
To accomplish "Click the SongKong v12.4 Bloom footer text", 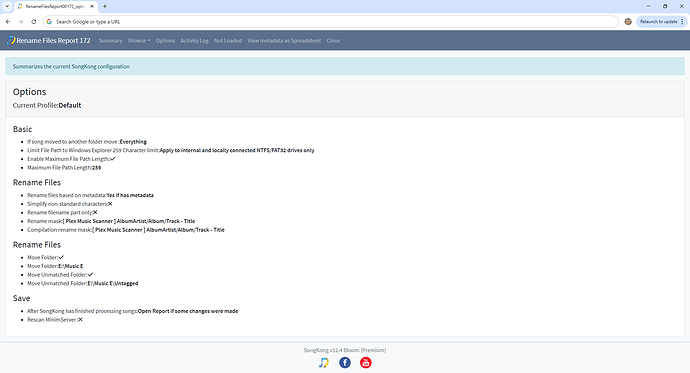I will (345, 350).
